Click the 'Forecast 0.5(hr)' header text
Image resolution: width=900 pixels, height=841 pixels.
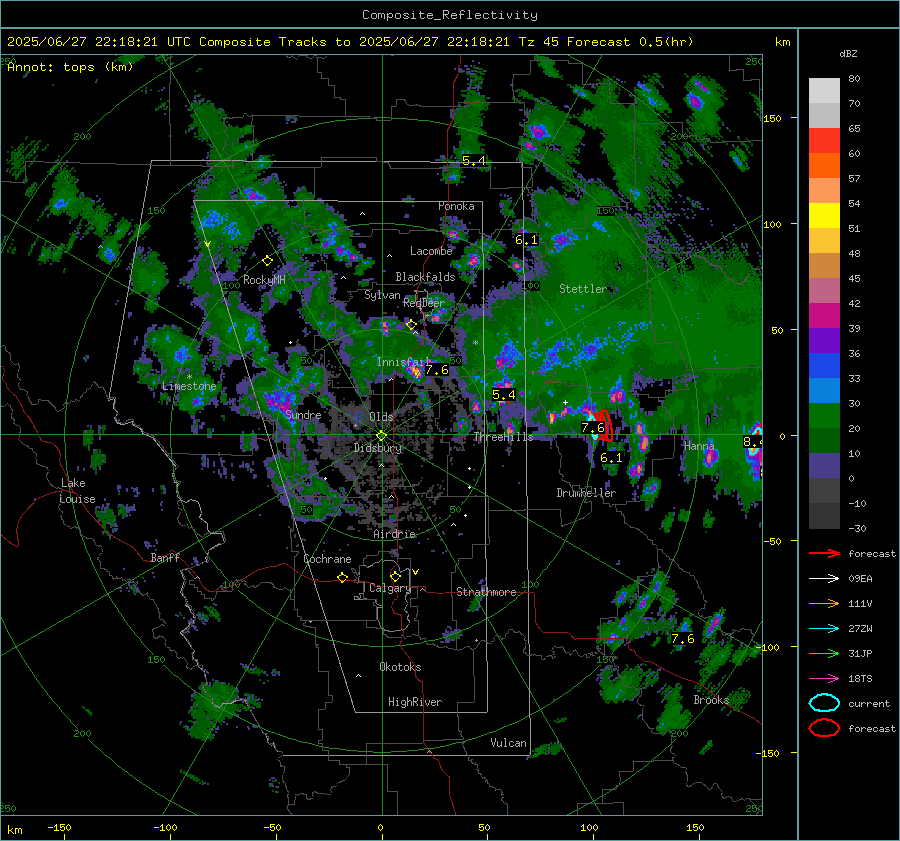(630, 42)
